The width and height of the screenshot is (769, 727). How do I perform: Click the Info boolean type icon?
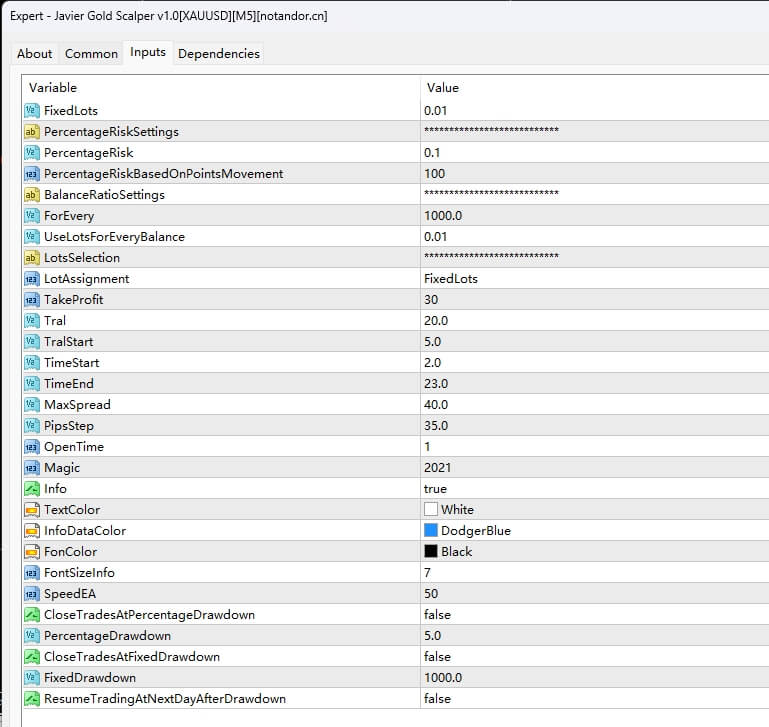(x=31, y=488)
